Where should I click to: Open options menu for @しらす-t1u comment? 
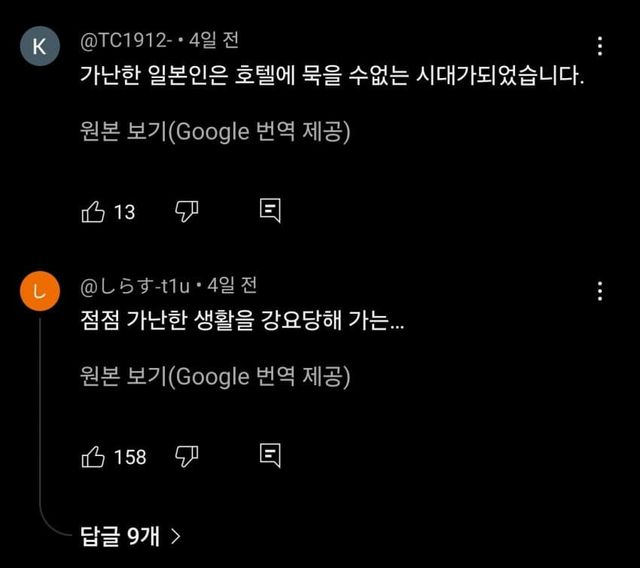(599, 291)
